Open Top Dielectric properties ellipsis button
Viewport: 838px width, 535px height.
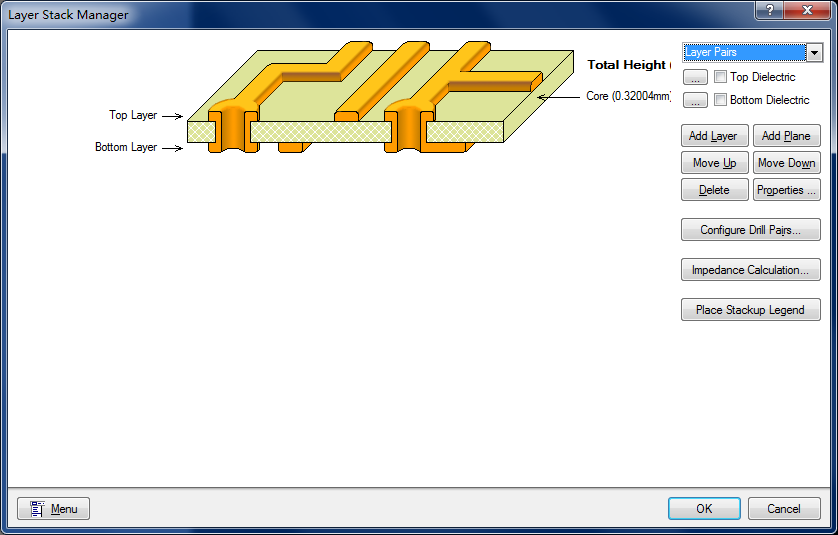tap(695, 77)
